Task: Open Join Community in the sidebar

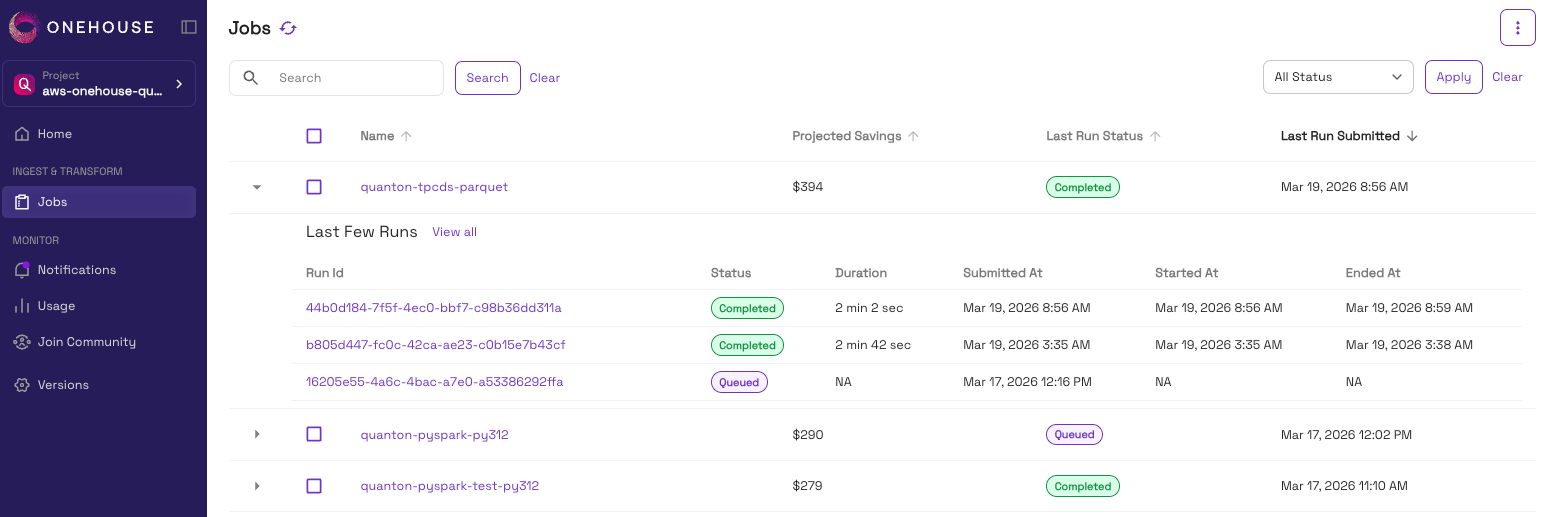Action: point(86,342)
